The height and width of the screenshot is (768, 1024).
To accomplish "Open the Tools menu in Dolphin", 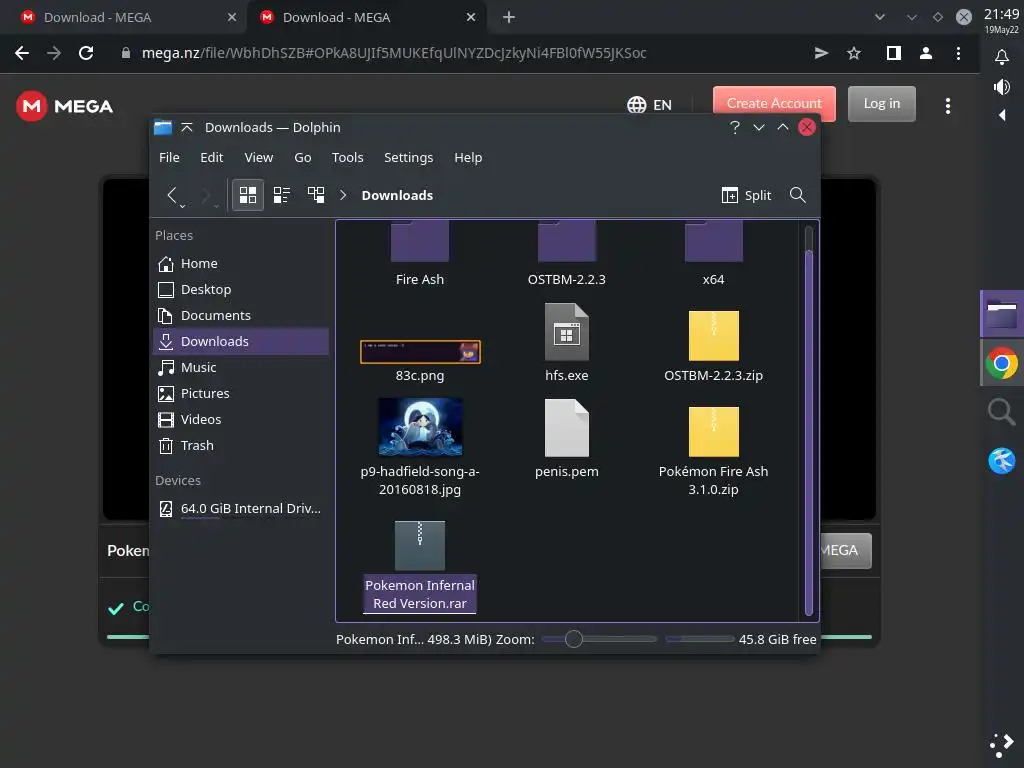I will [x=347, y=157].
